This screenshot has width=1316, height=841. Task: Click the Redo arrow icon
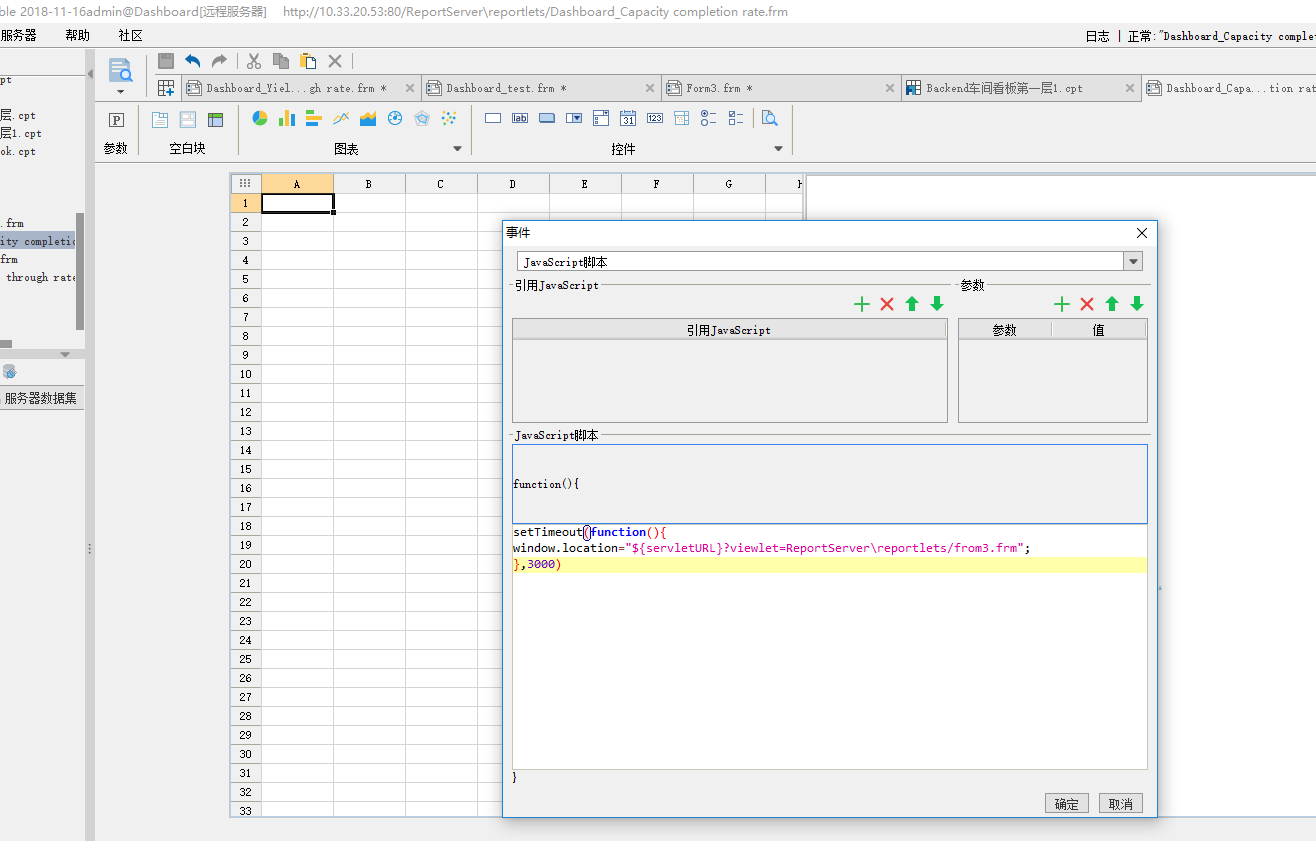pos(219,61)
